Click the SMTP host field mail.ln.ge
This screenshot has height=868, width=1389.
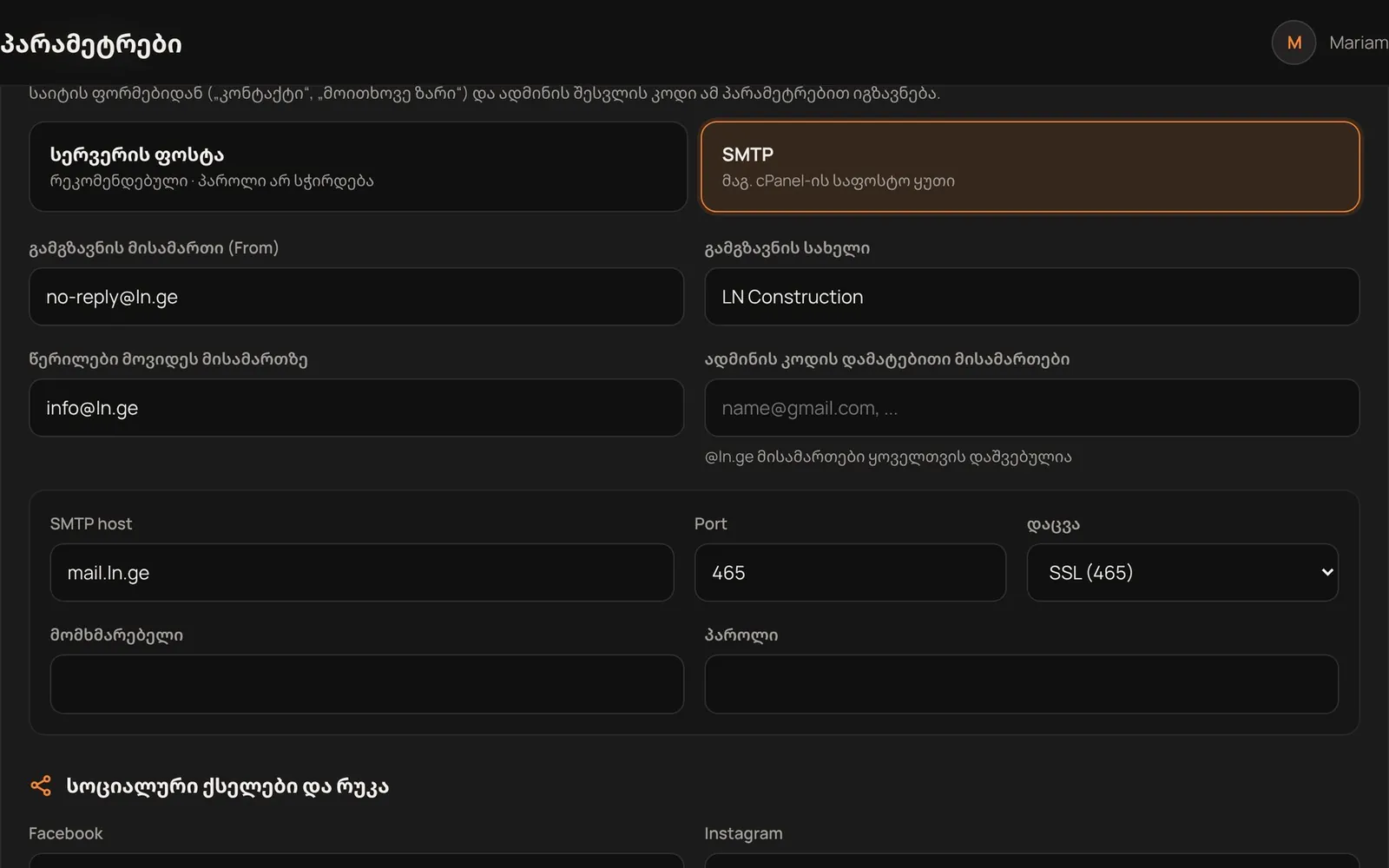(x=362, y=573)
